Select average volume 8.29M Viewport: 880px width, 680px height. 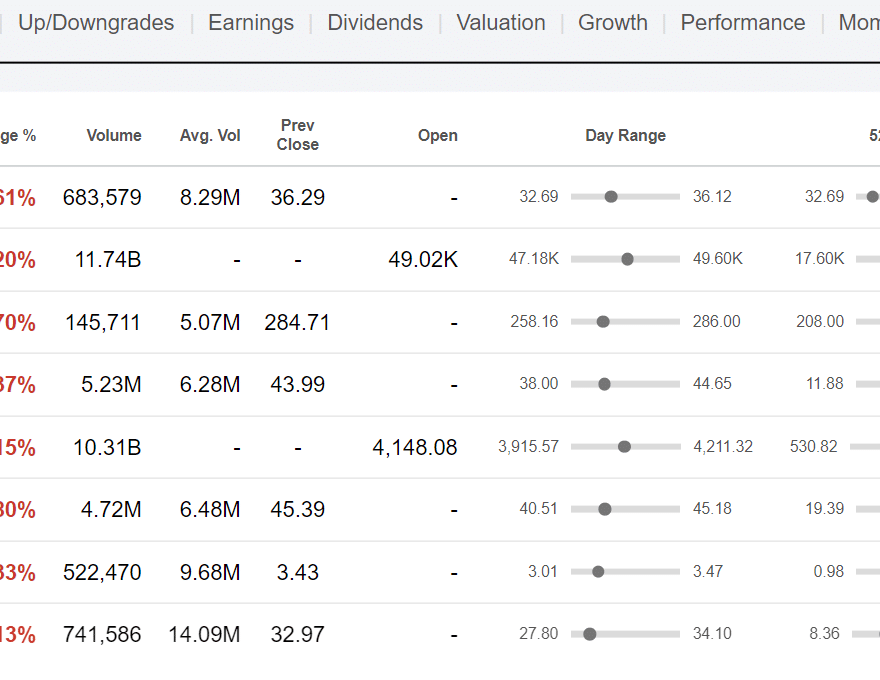click(x=210, y=197)
